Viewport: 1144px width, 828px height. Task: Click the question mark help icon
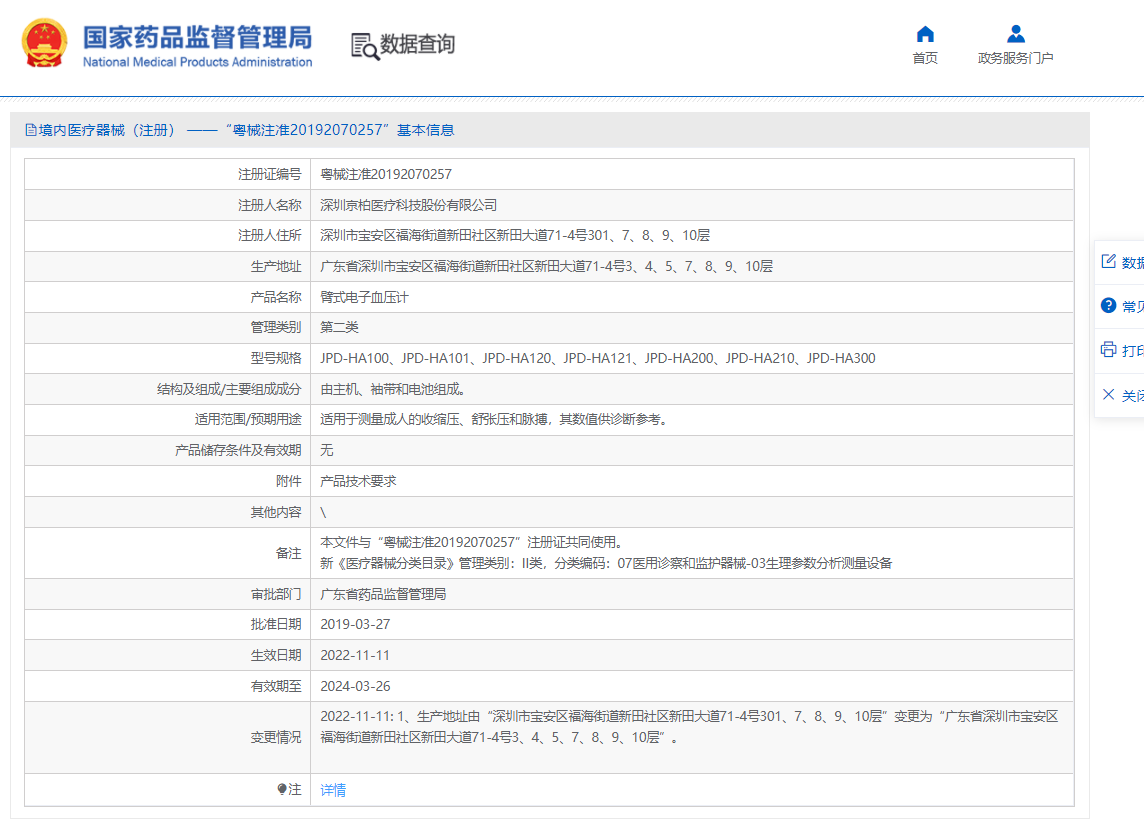pos(1108,306)
